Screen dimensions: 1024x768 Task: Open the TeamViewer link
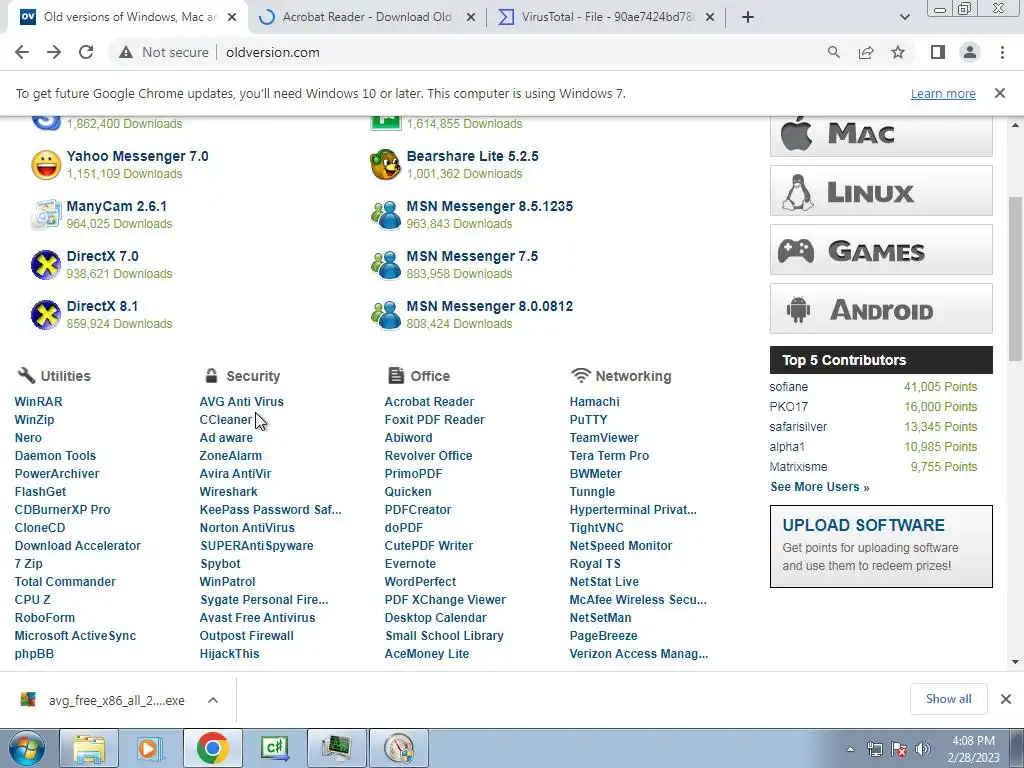[x=604, y=438]
